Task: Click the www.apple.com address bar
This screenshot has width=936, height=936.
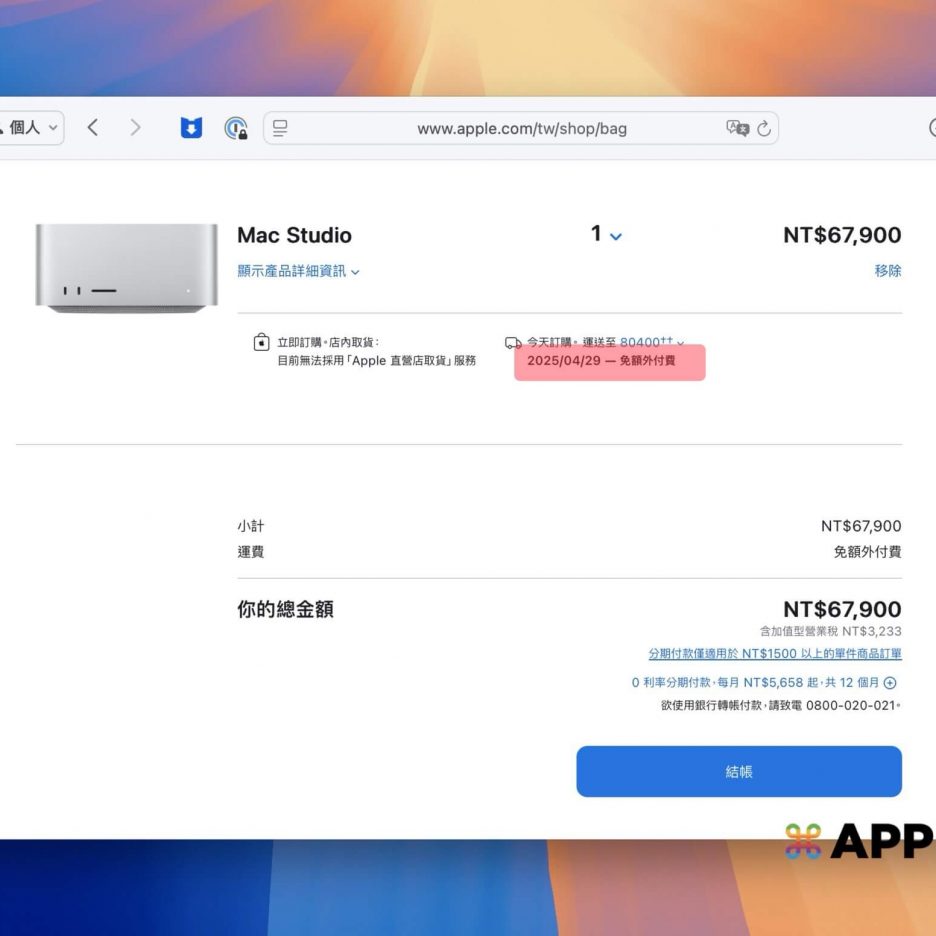Action: 521,128
